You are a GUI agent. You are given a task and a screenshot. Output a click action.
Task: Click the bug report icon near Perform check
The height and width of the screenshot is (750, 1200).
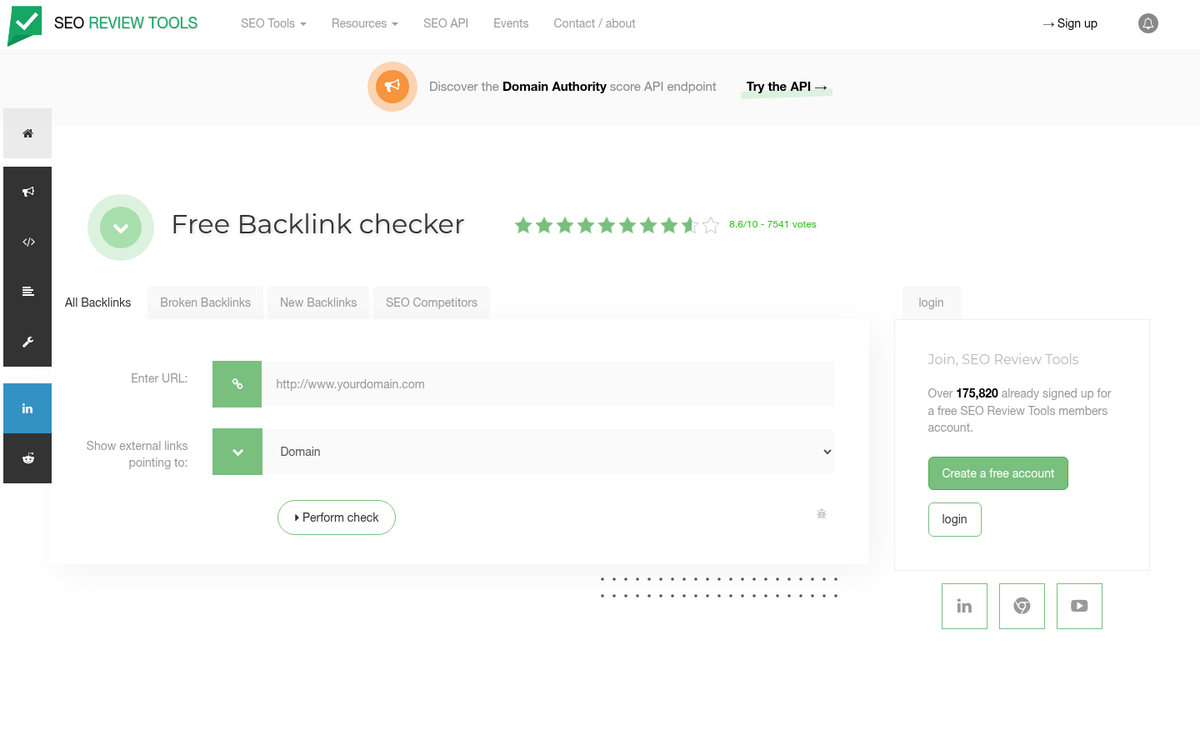click(x=821, y=513)
